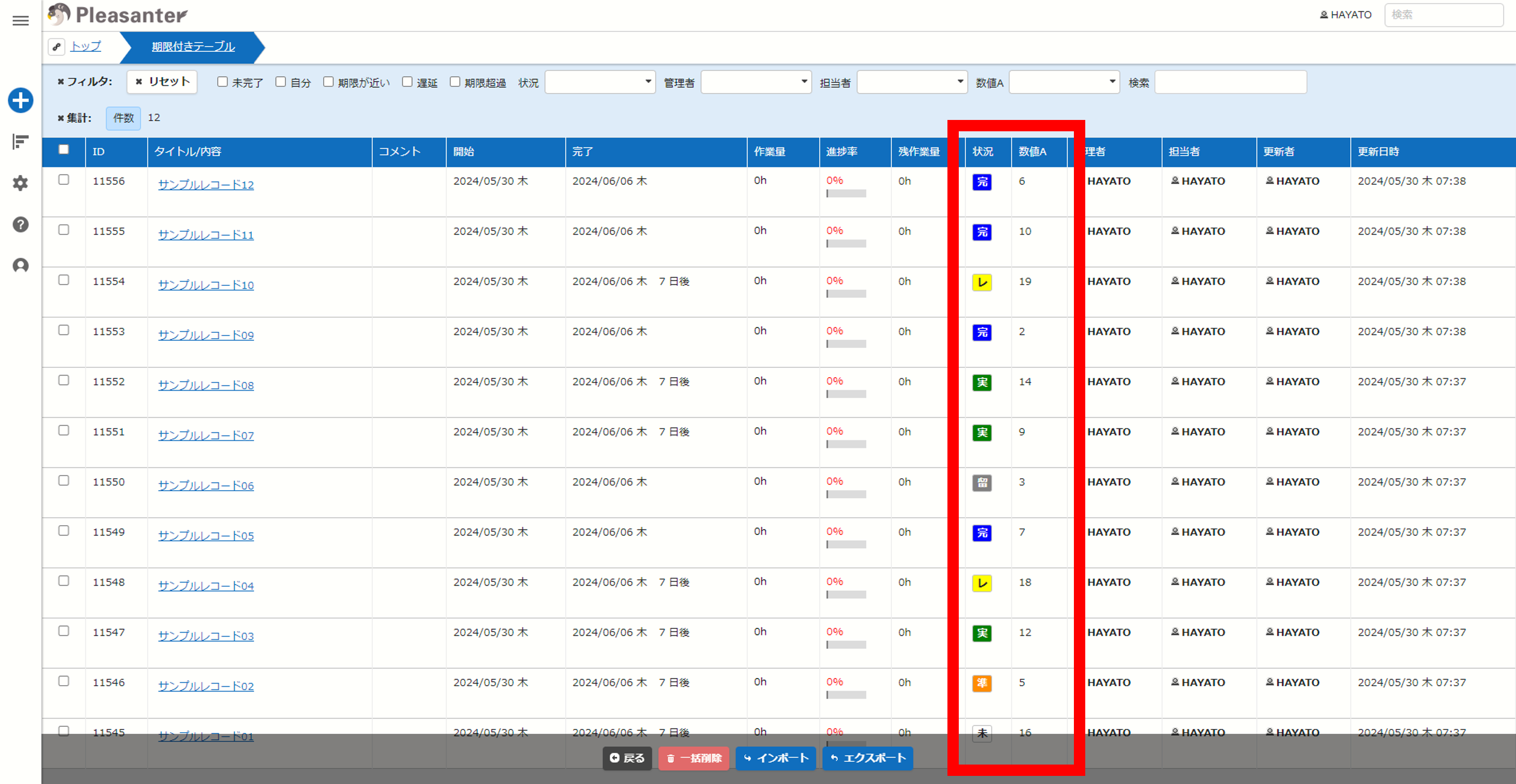Click the インポート button
The width and height of the screenshot is (1516, 784).
pos(776,758)
